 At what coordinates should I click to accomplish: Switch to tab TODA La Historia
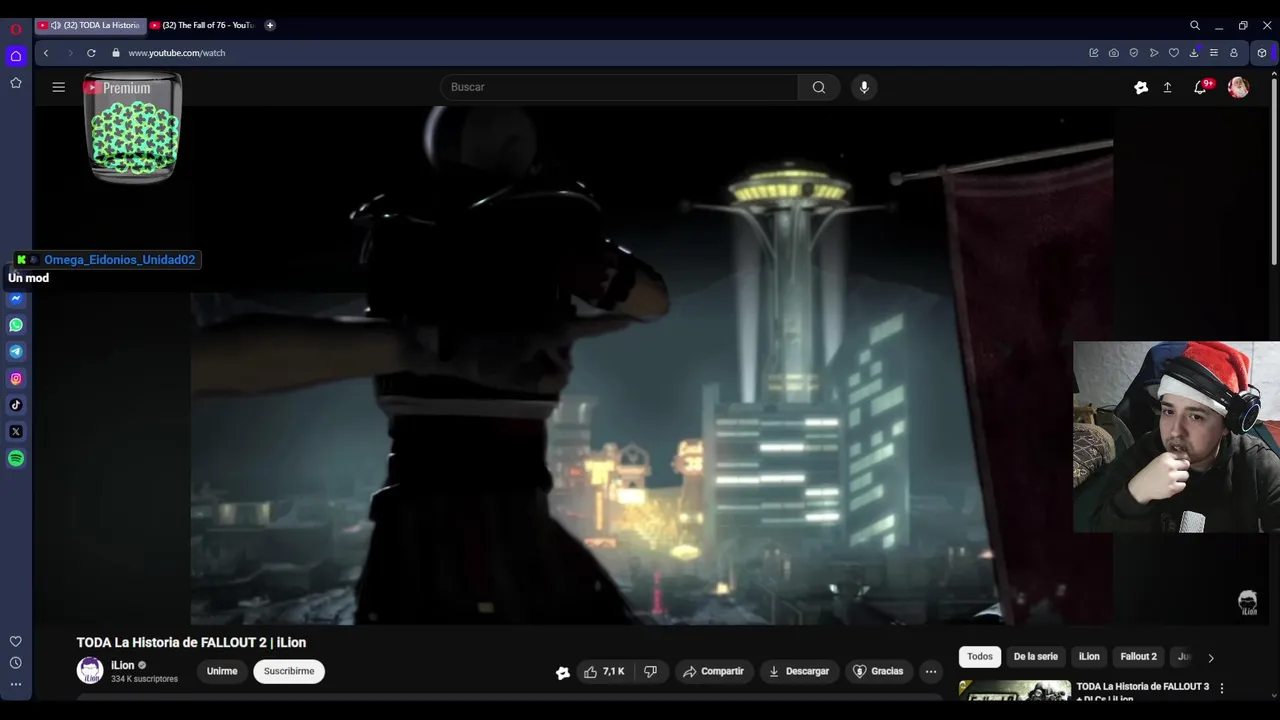click(91, 25)
